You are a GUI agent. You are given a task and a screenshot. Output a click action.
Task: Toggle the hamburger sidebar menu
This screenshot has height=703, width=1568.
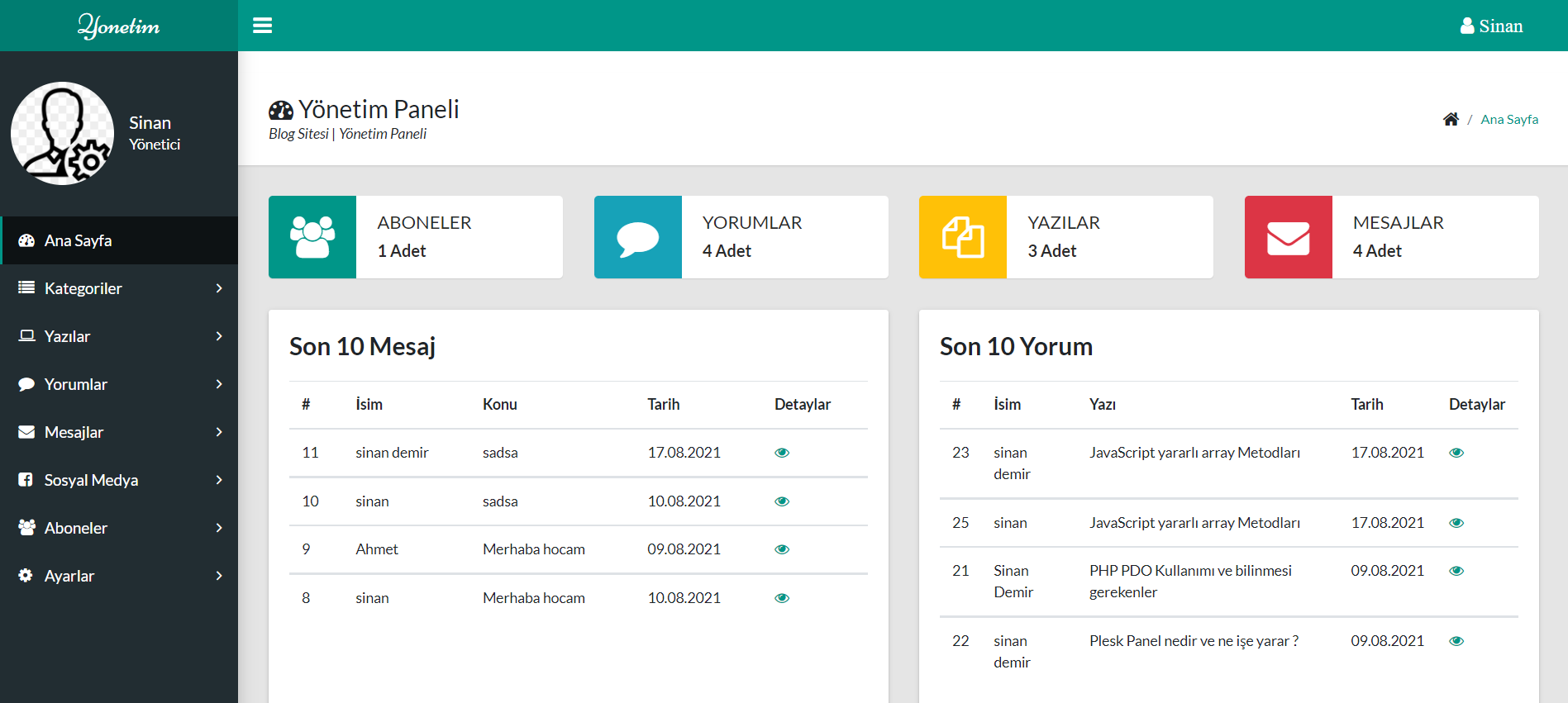(262, 26)
